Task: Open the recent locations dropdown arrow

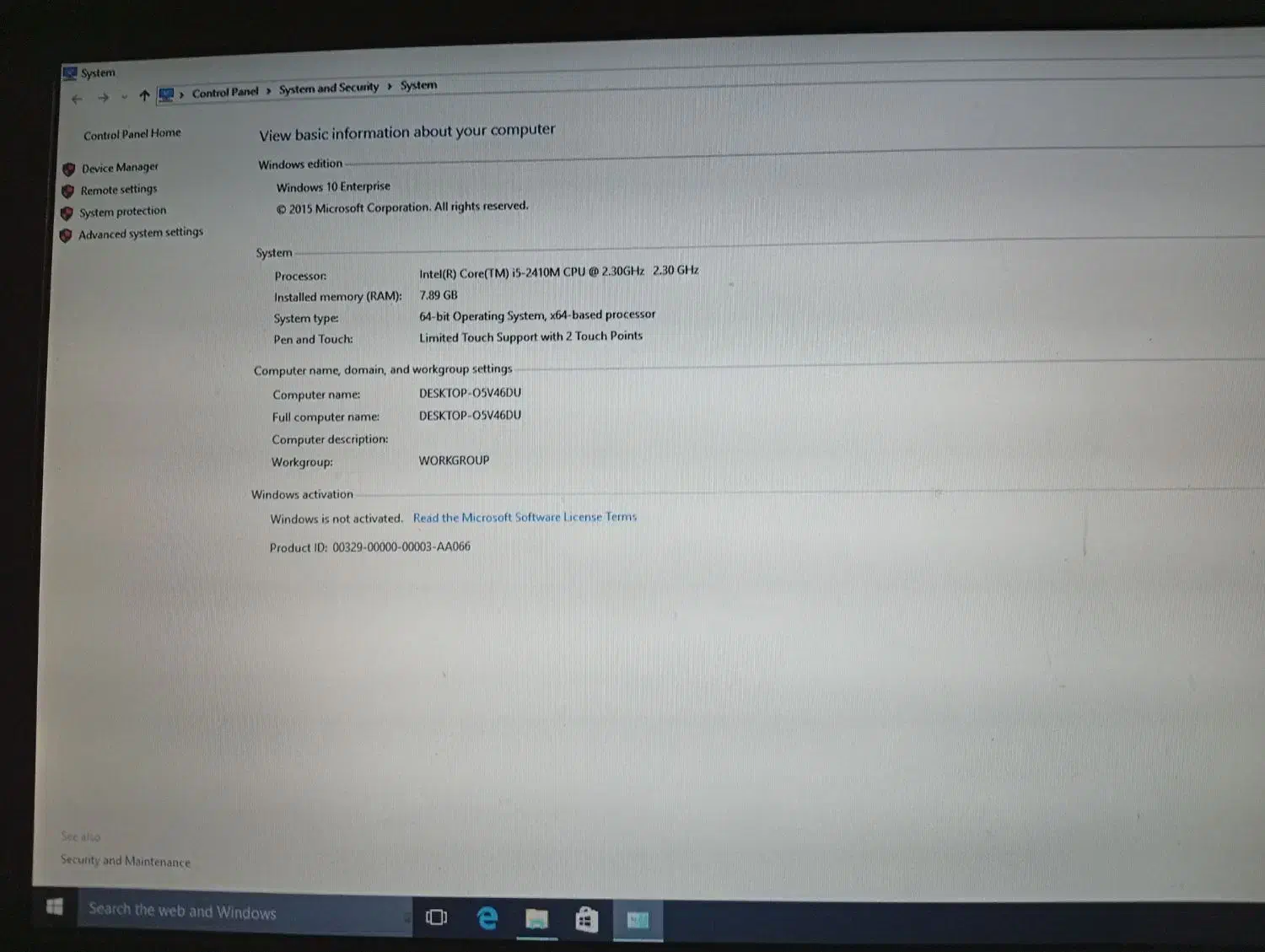Action: click(x=125, y=97)
